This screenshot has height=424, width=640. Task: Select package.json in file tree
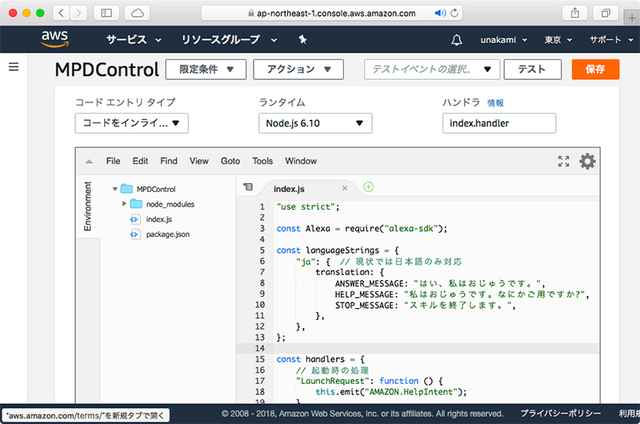(x=167, y=234)
